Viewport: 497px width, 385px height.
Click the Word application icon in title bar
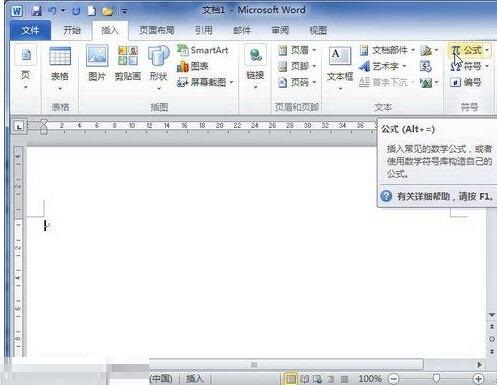coord(16,11)
